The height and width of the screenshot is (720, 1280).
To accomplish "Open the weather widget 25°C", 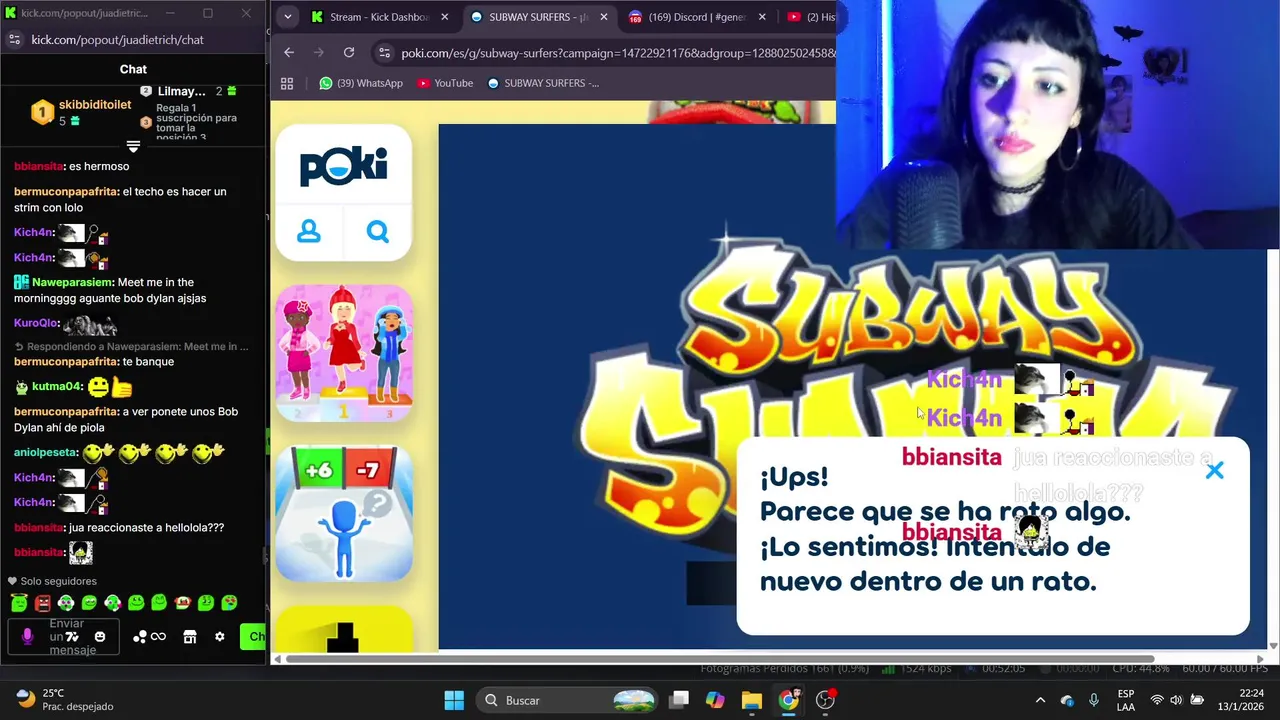I will tap(65, 700).
